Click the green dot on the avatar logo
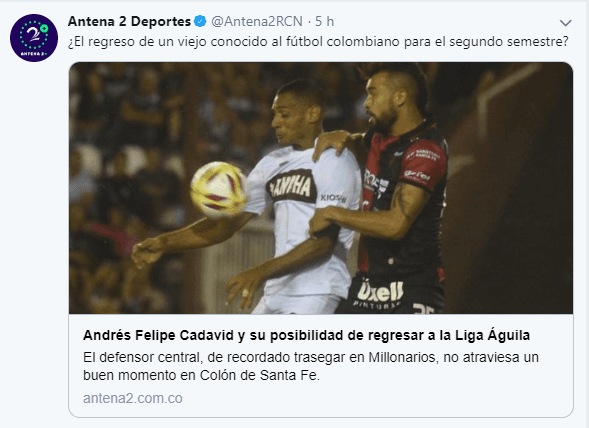The image size is (589, 428). (45, 28)
